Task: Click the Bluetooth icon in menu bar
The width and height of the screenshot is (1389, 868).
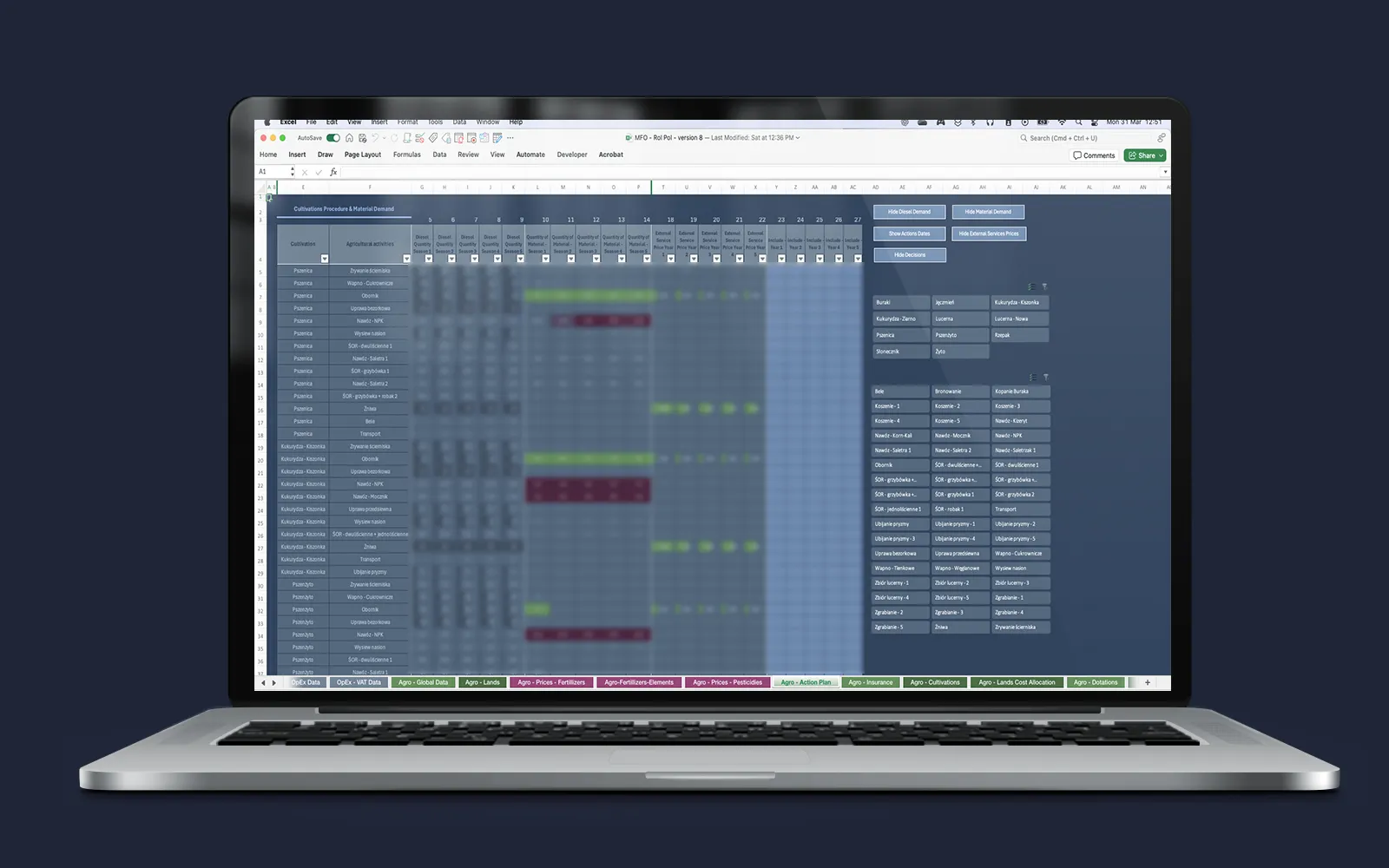Action: click(x=973, y=122)
